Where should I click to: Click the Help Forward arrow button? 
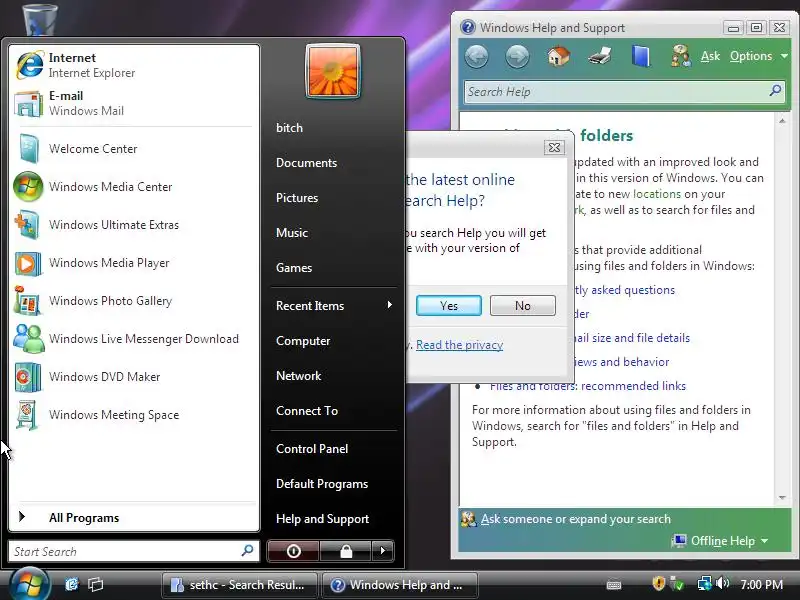(x=517, y=56)
